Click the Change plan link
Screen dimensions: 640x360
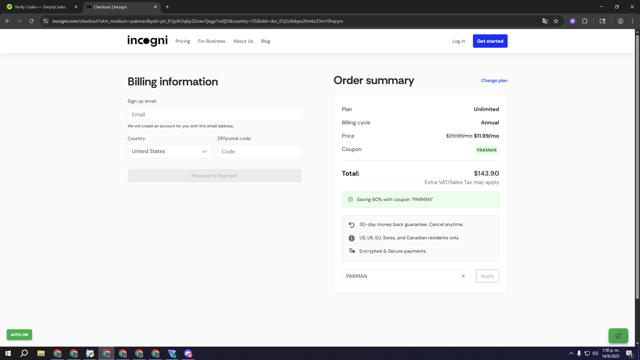(494, 80)
